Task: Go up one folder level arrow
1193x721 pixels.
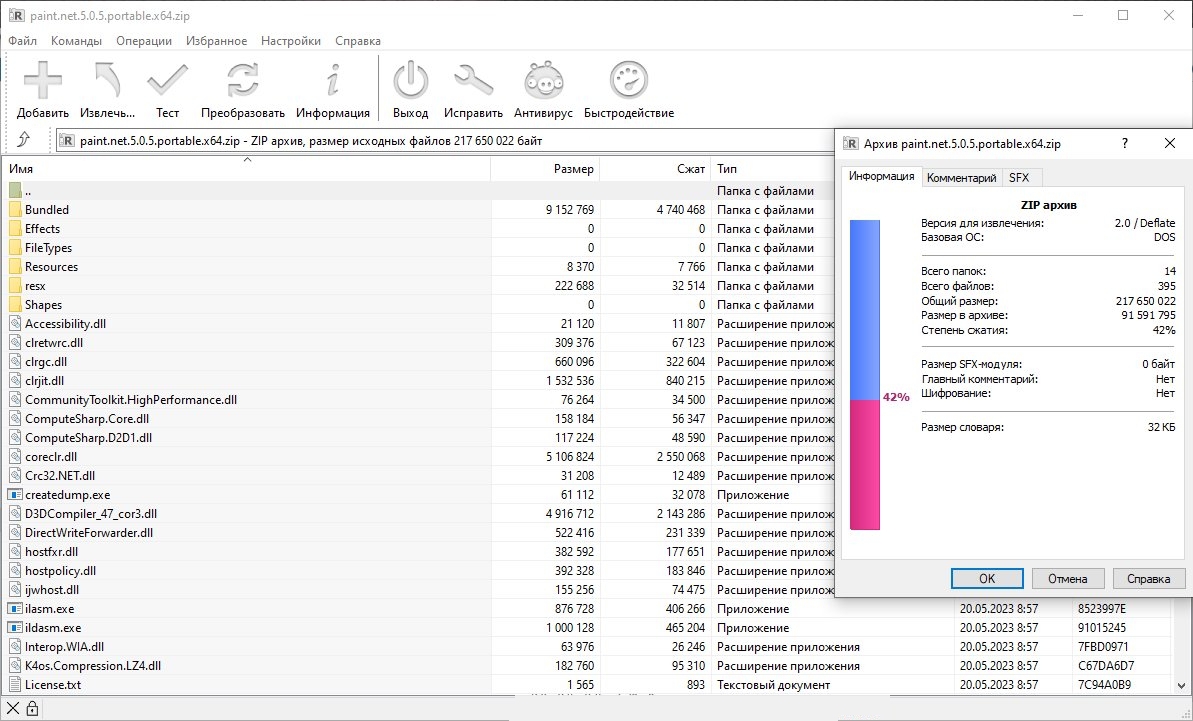Action: [24, 140]
